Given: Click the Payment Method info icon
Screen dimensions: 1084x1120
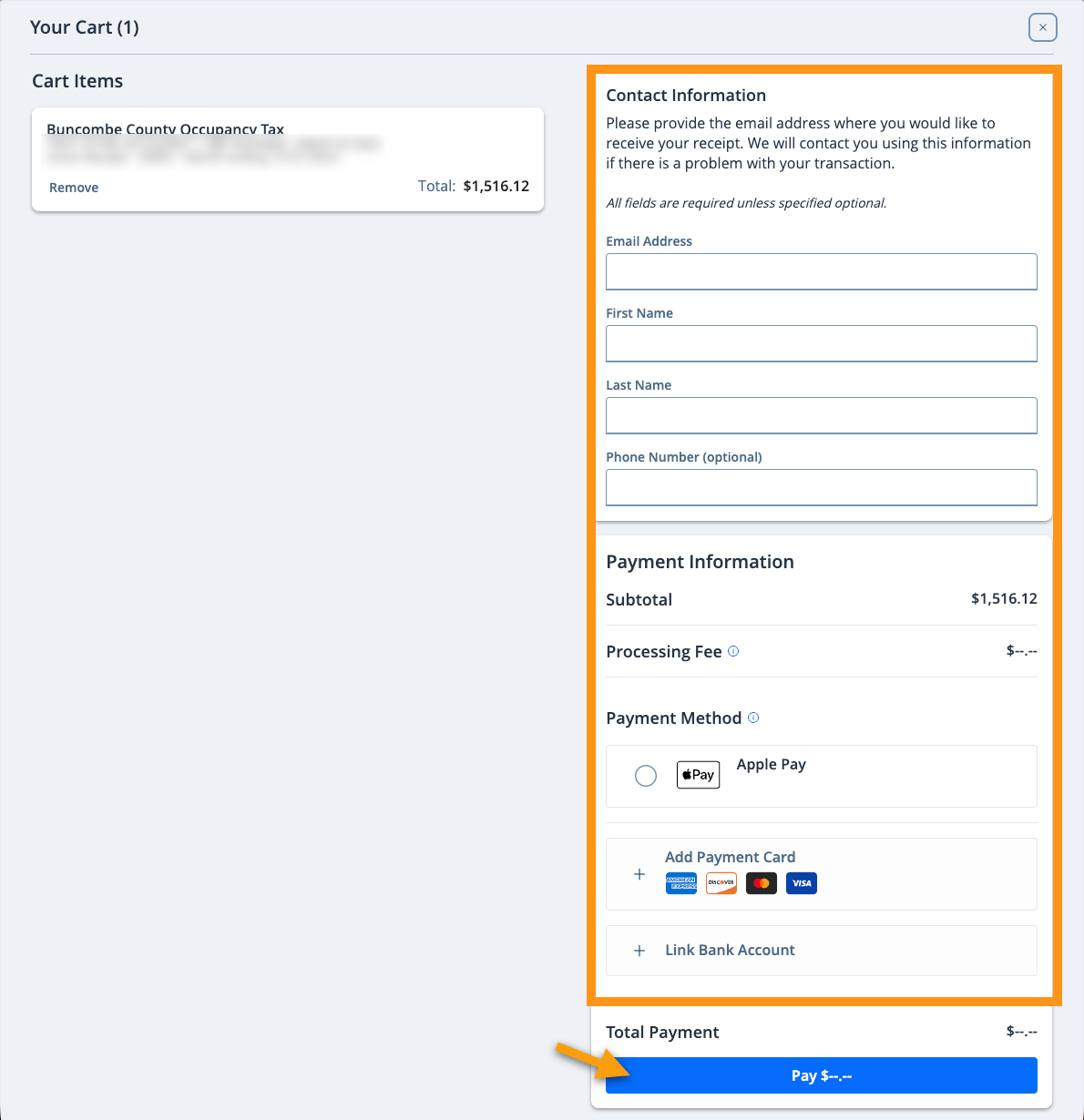Looking at the screenshot, I should coord(753,718).
